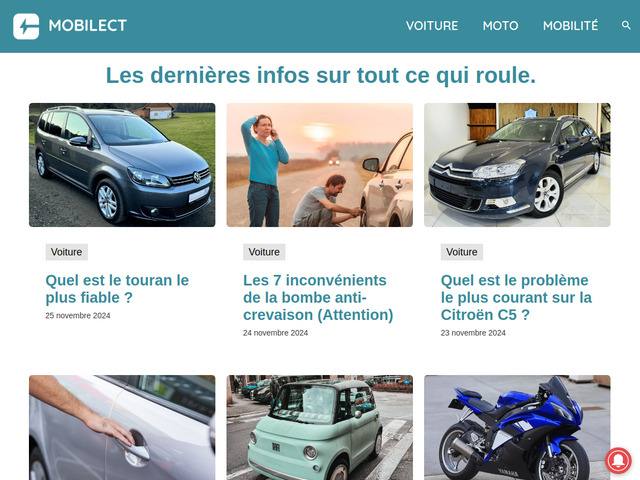
Task: Open the MOBILITÉ menu item
Action: coord(570,25)
